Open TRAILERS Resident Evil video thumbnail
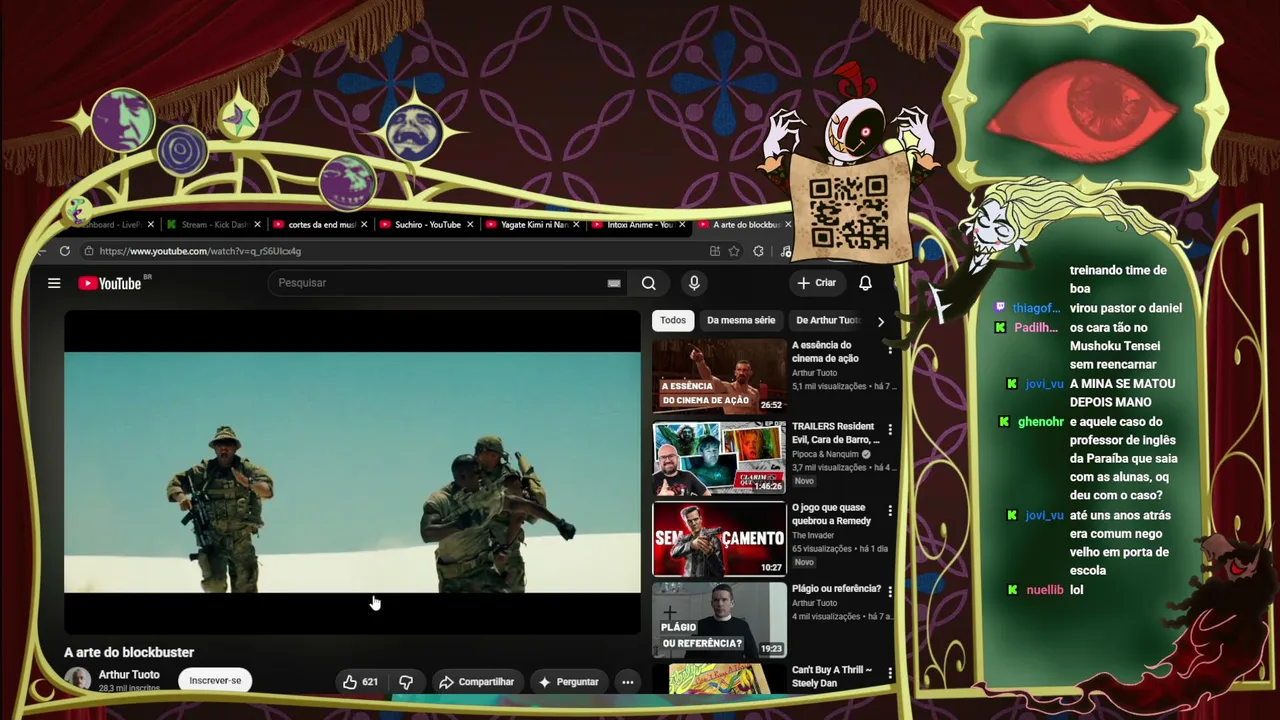 (x=719, y=458)
